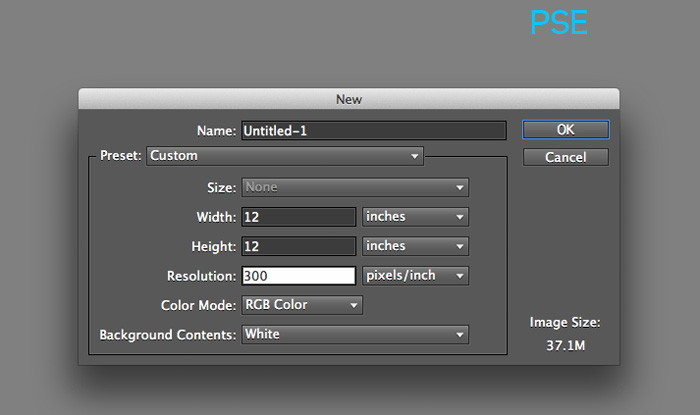This screenshot has height=415, width=700.
Task: Open the Width units dropdown
Action: point(415,217)
